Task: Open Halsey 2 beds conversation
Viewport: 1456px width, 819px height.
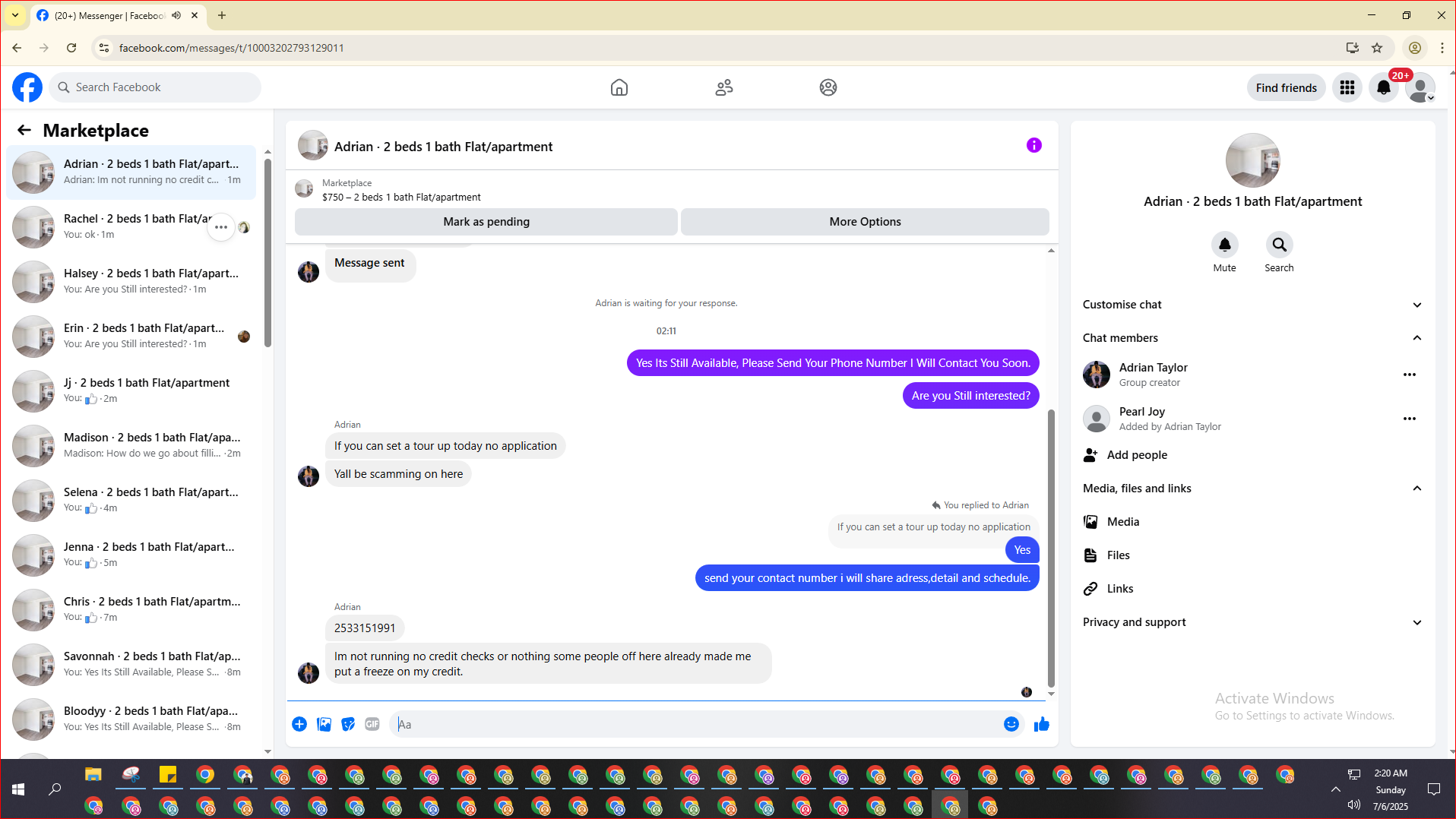Action: click(131, 281)
